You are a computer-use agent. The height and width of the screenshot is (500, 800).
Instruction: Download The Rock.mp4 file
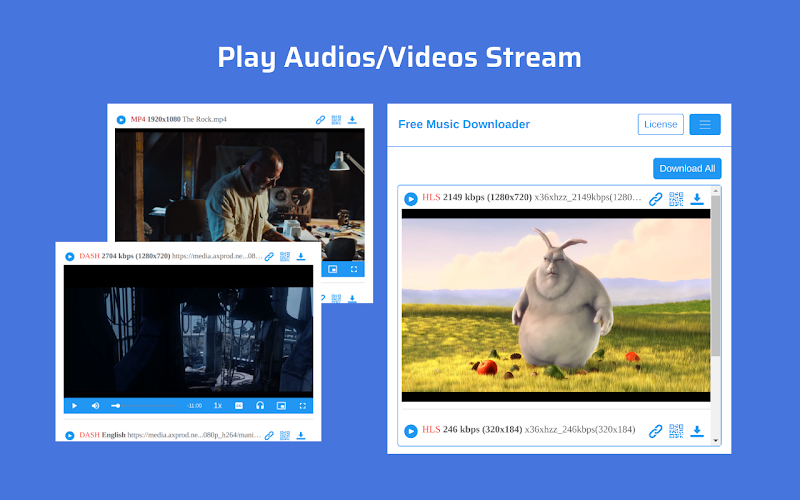pyautogui.click(x=352, y=120)
